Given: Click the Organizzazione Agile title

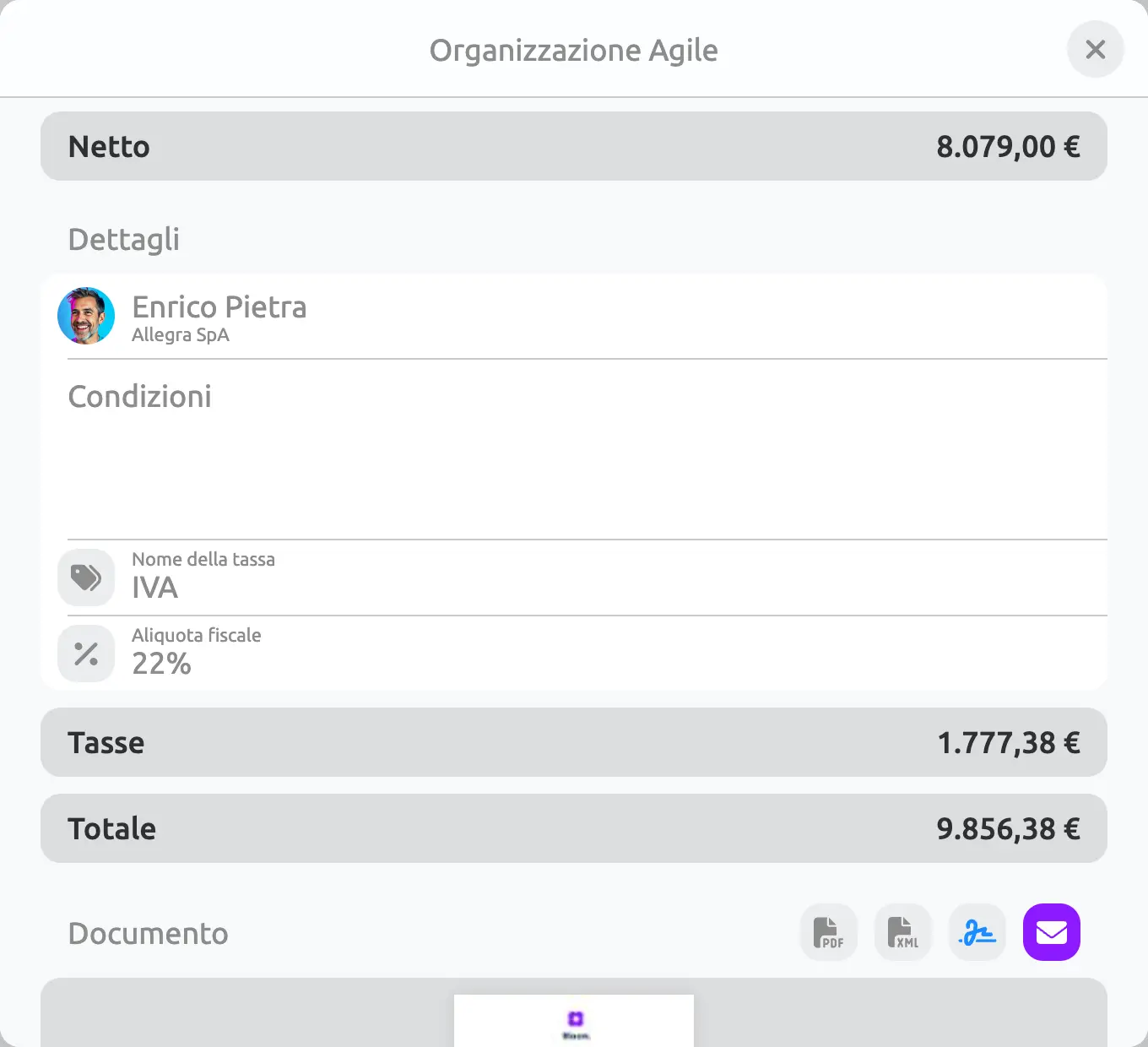Looking at the screenshot, I should (x=574, y=50).
